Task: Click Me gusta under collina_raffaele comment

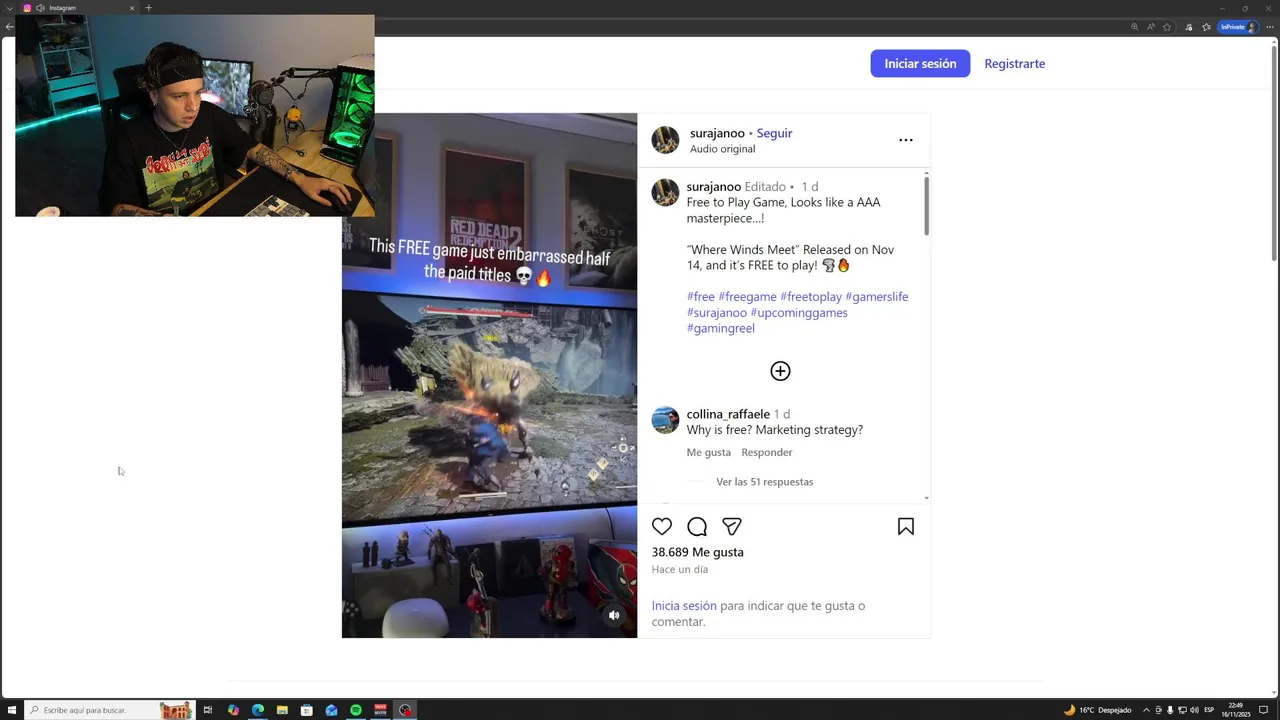Action: pos(708,452)
